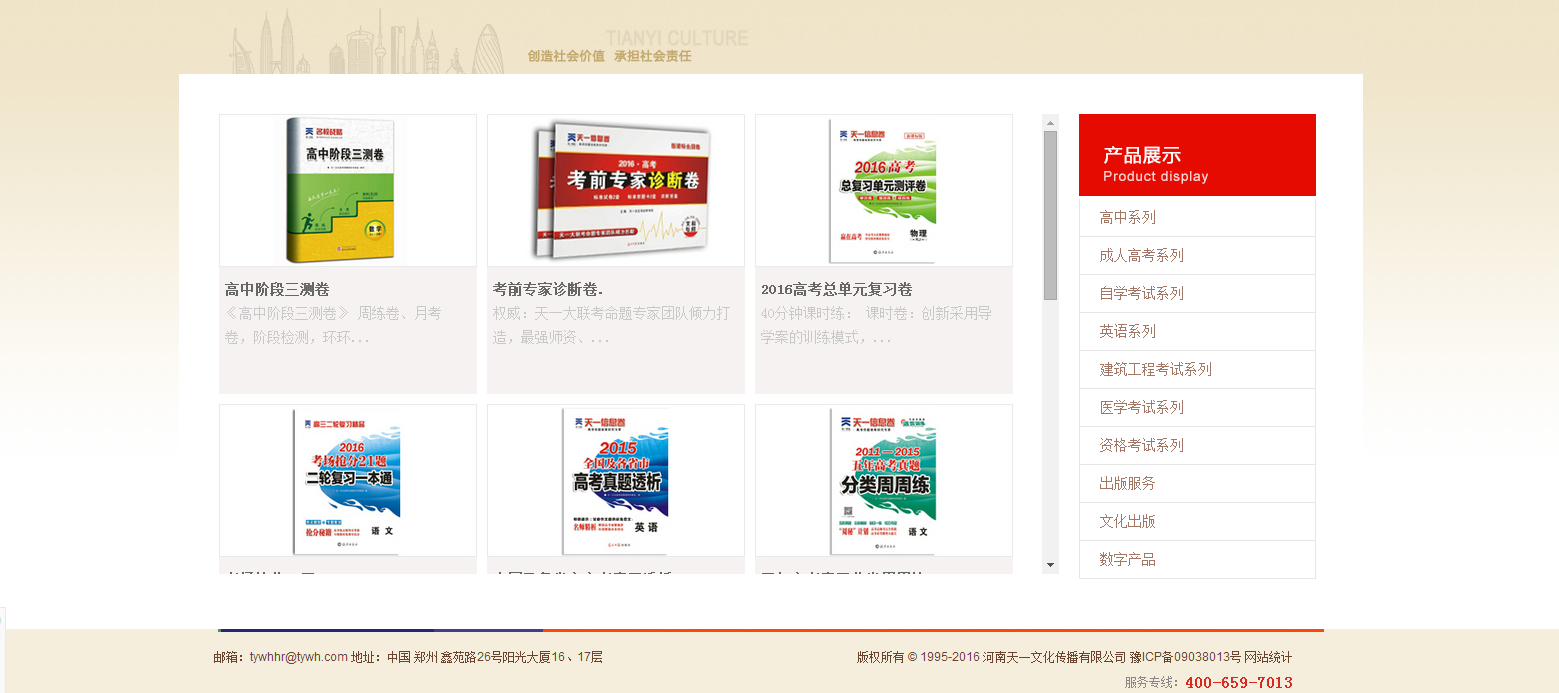
Task: Click the 高中阶段三测卷 title link
Action: pos(277,289)
